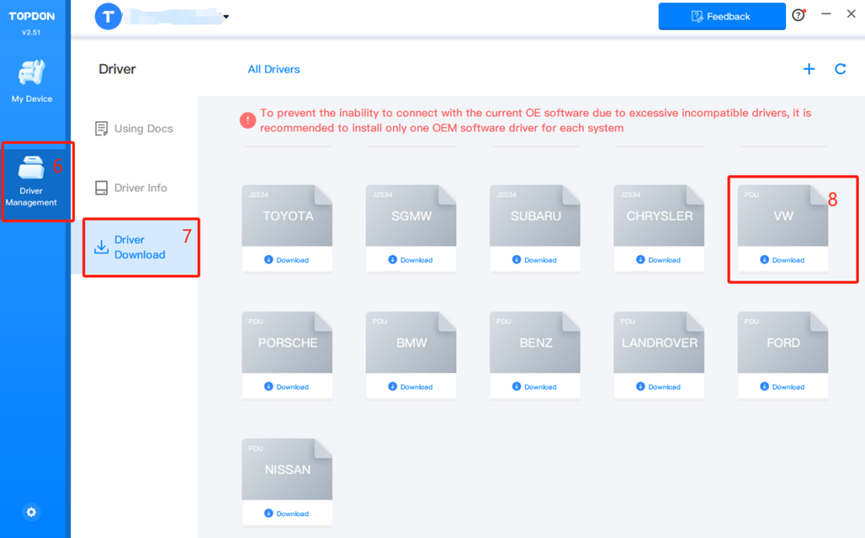Minimize the TOPDON window
The image size is (865, 538).
[826, 14]
